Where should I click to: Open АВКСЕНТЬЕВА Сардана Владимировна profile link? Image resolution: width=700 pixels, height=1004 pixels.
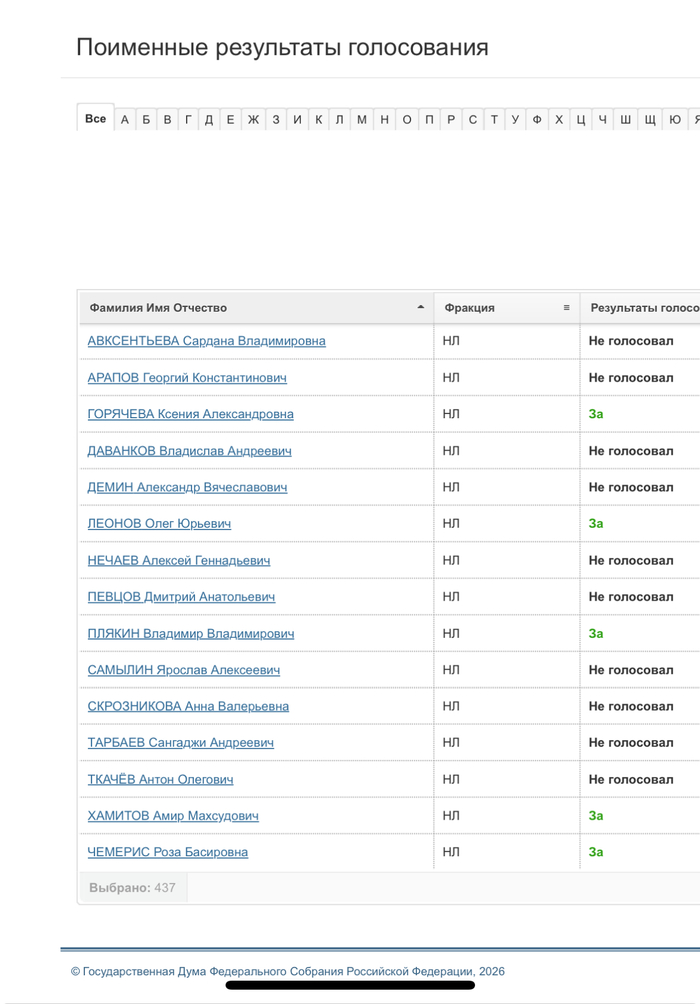tap(206, 341)
